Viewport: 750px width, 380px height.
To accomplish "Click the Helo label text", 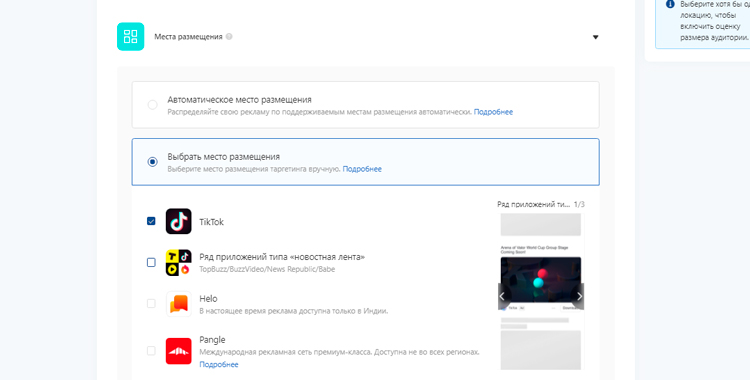I will pos(208,299).
